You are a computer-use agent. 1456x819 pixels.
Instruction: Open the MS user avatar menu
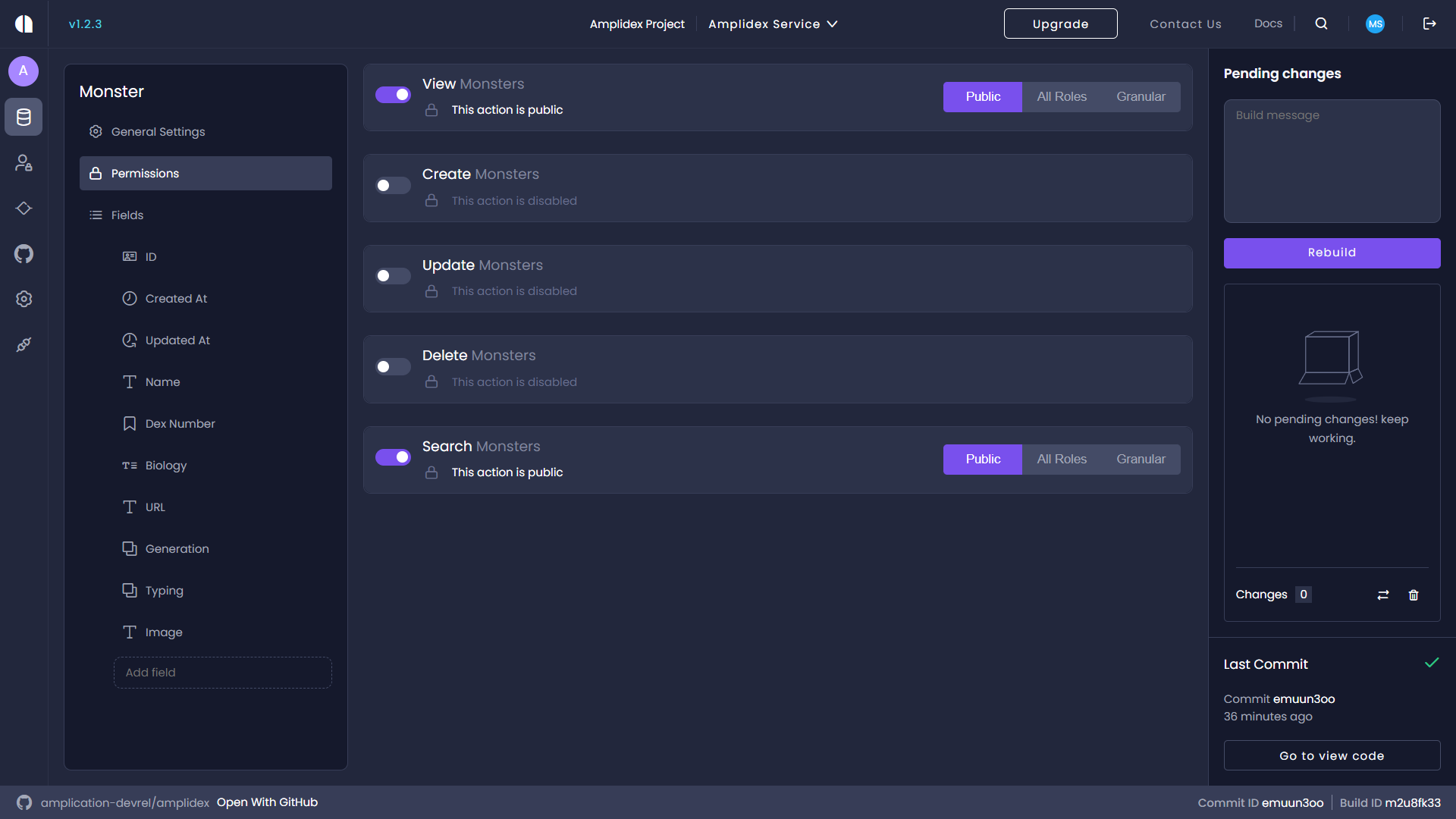click(1376, 24)
